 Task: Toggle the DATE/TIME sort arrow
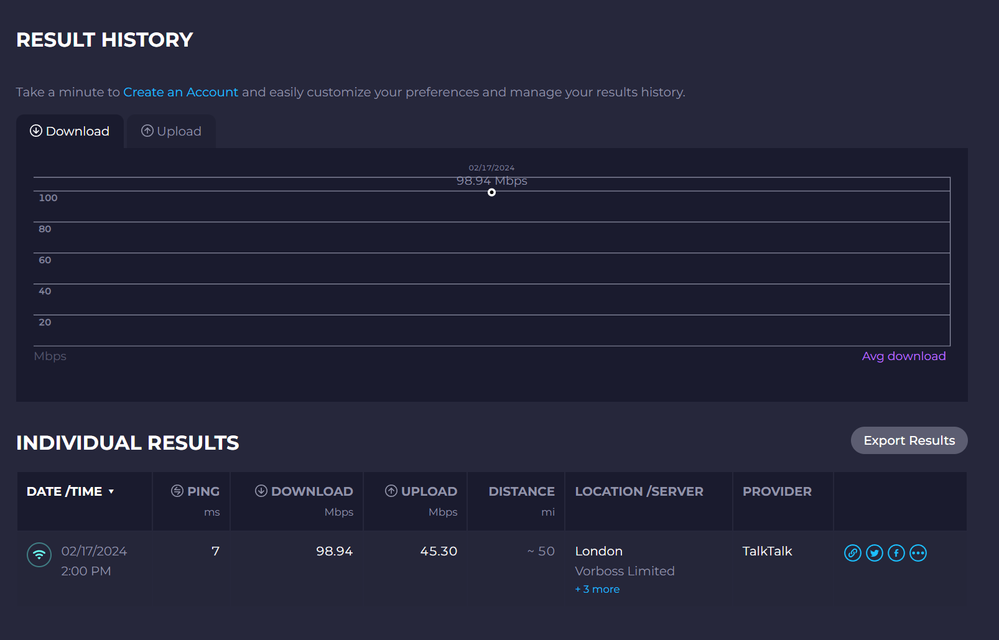(x=111, y=492)
